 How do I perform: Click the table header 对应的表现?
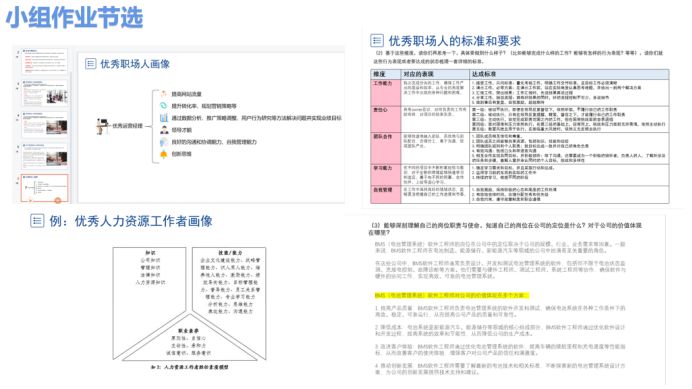coord(435,74)
